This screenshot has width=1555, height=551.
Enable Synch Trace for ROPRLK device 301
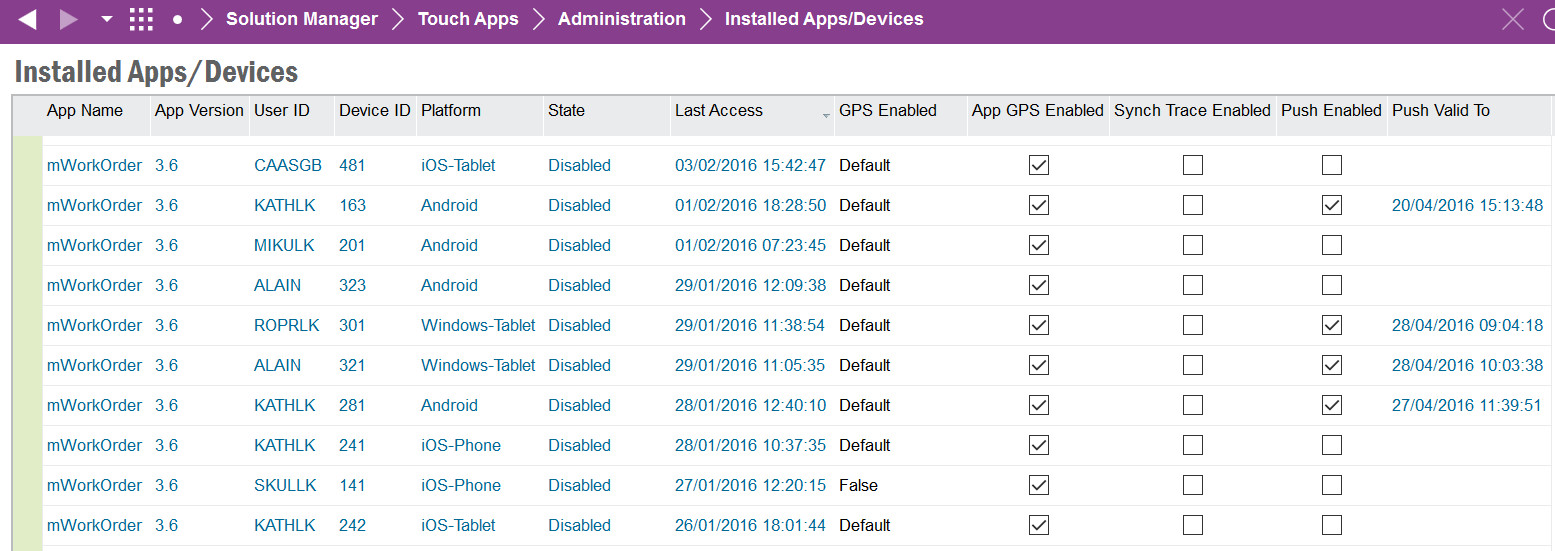(x=1192, y=325)
